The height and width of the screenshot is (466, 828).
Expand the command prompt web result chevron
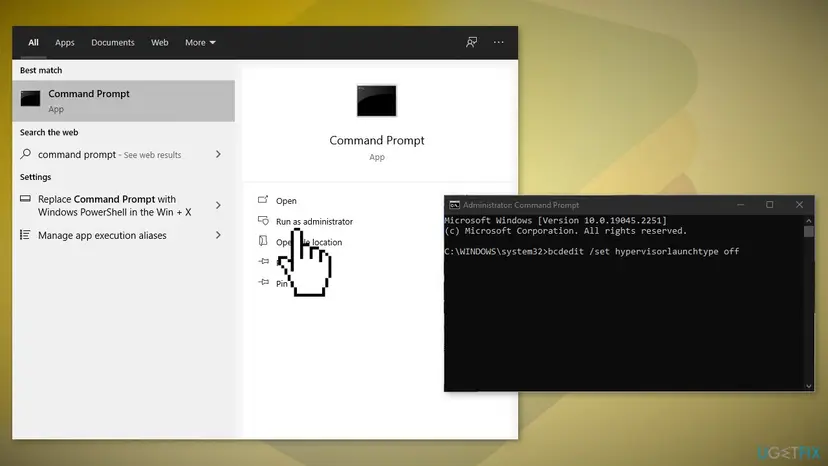218,154
